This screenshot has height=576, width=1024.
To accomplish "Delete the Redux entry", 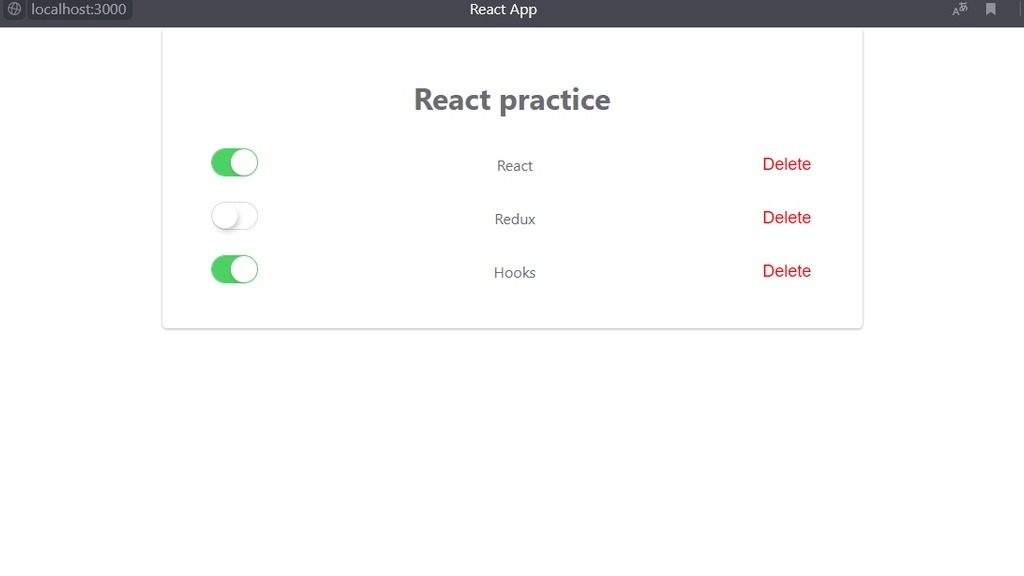I will [x=787, y=217].
